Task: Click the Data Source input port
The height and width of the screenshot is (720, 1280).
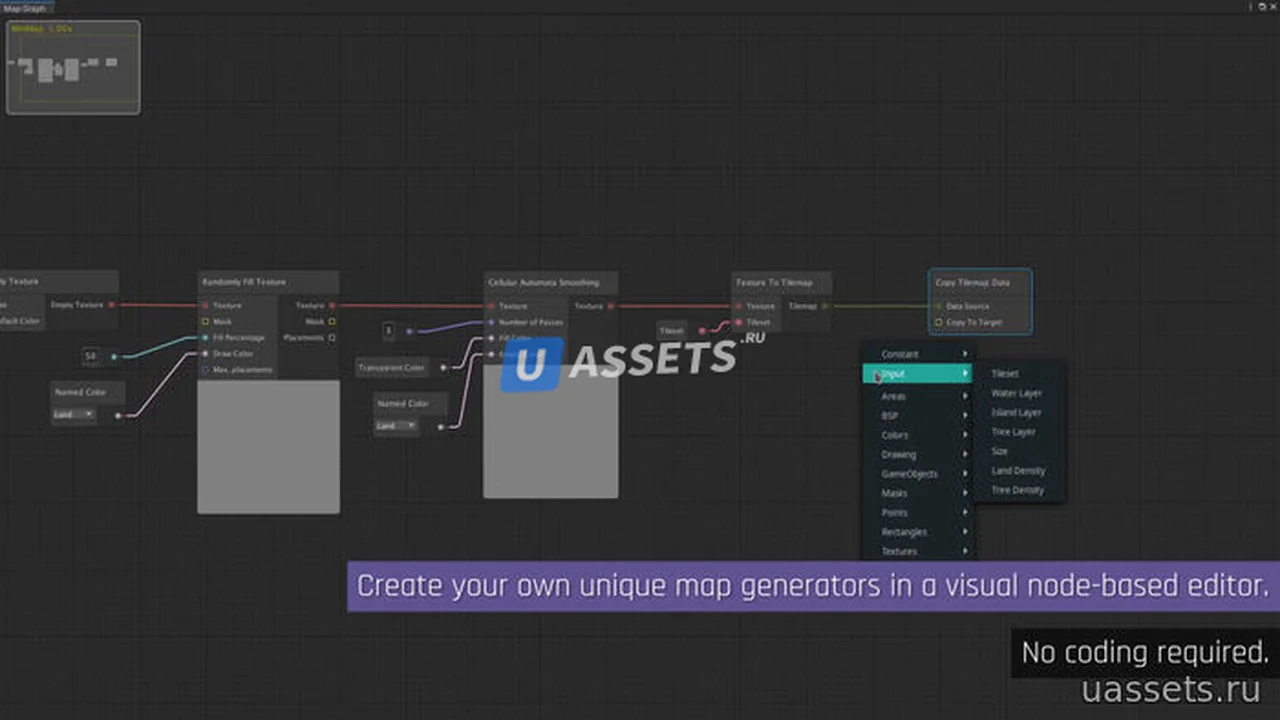Action: (x=938, y=306)
